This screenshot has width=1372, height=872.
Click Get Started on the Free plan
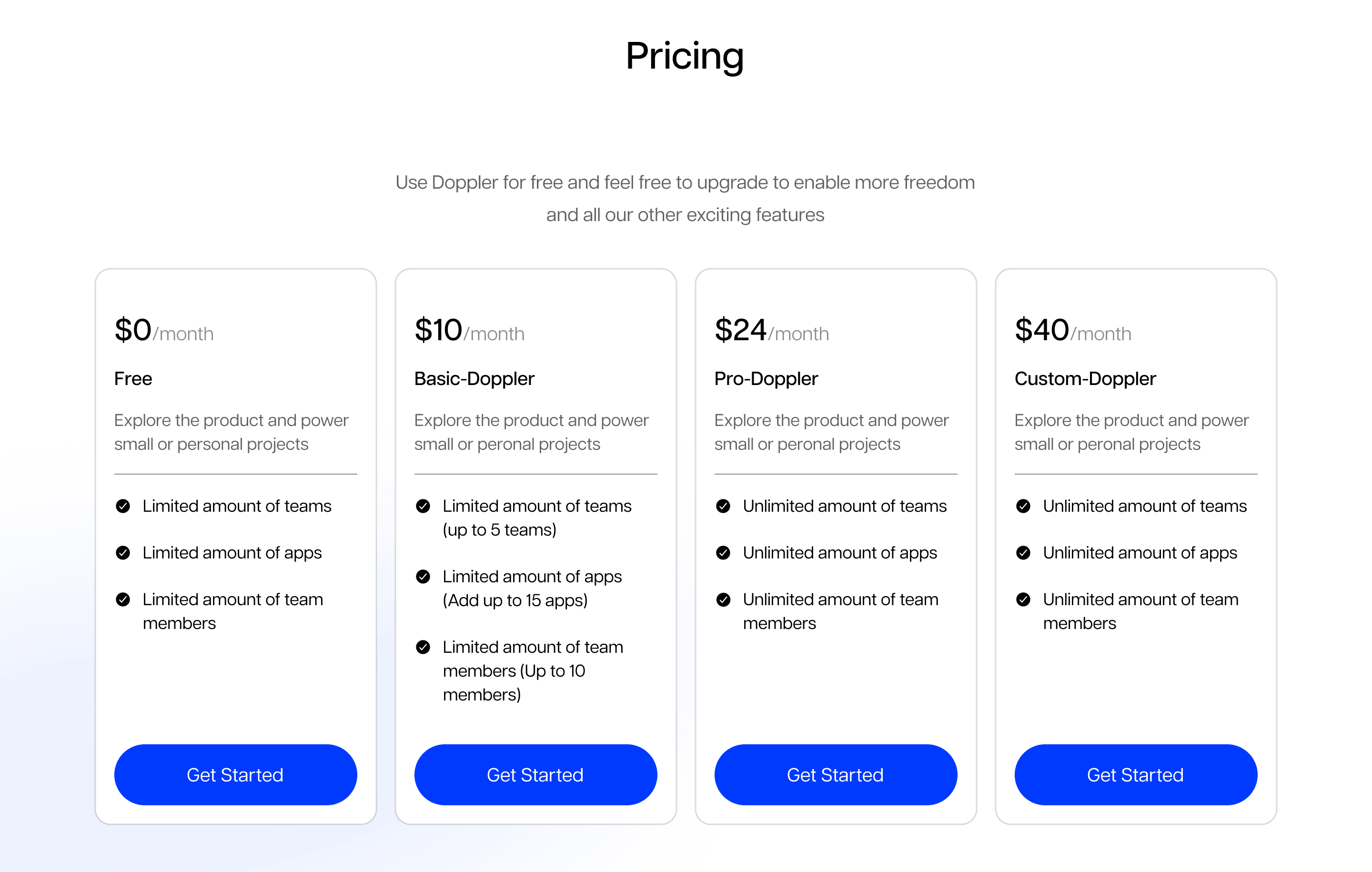click(235, 774)
